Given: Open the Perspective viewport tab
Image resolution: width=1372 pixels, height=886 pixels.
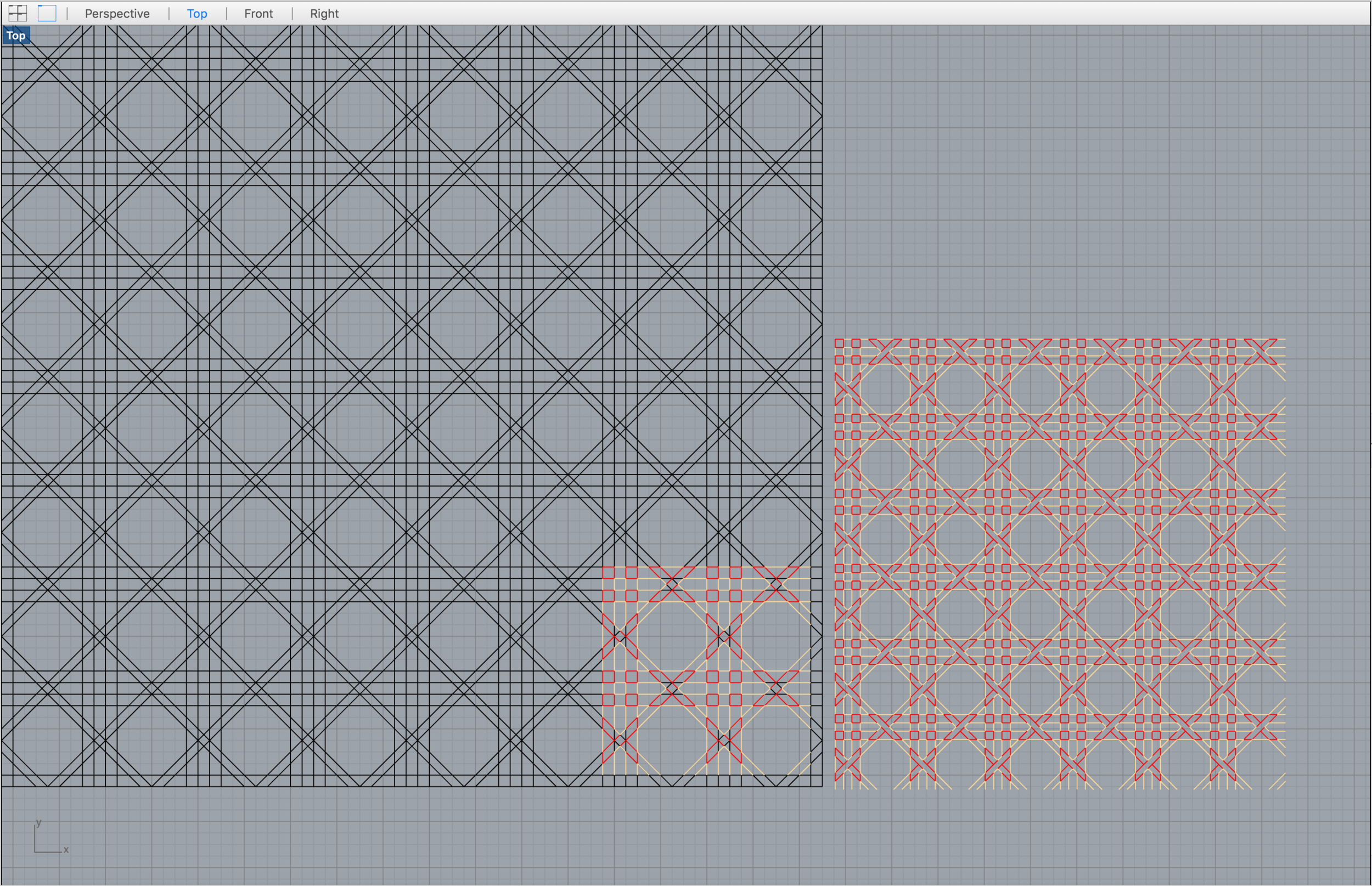Looking at the screenshot, I should click(x=117, y=14).
